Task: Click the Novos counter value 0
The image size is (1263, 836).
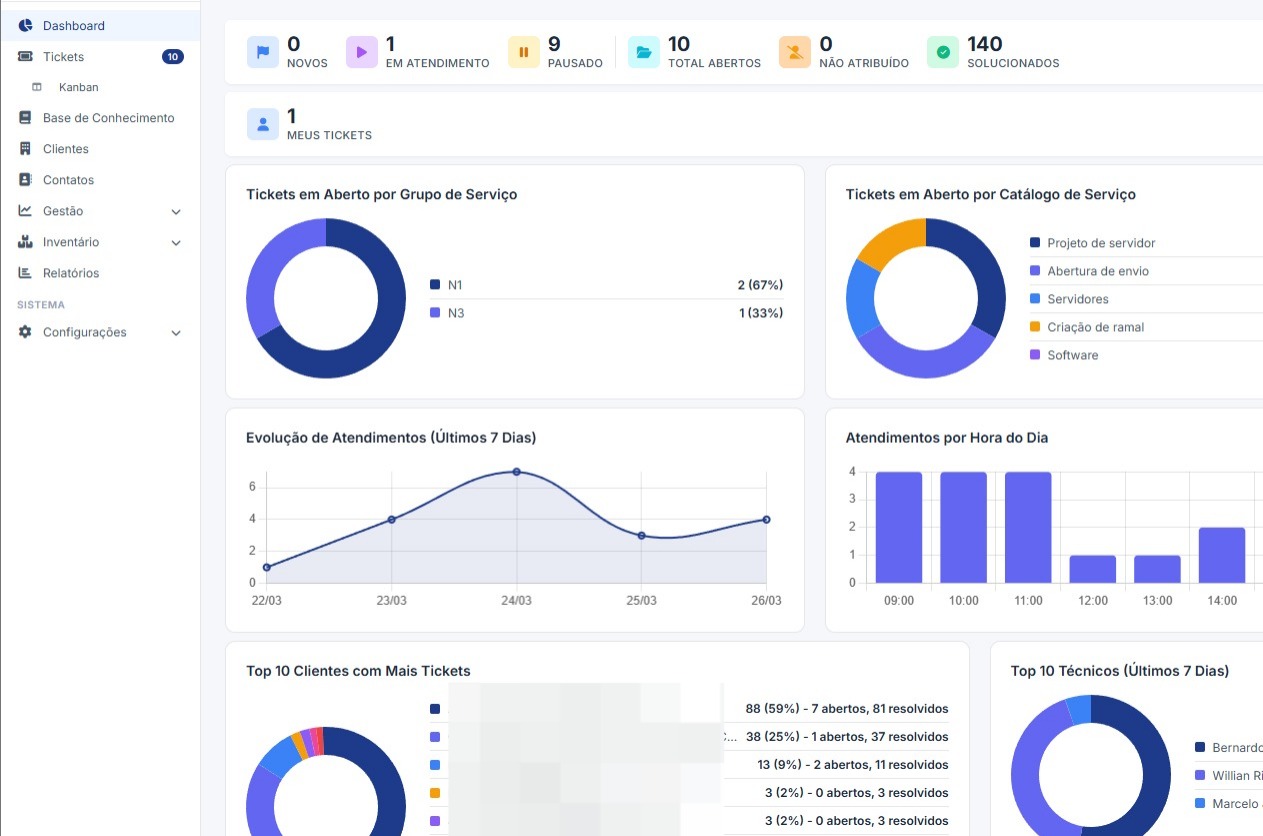Action: pyautogui.click(x=293, y=44)
